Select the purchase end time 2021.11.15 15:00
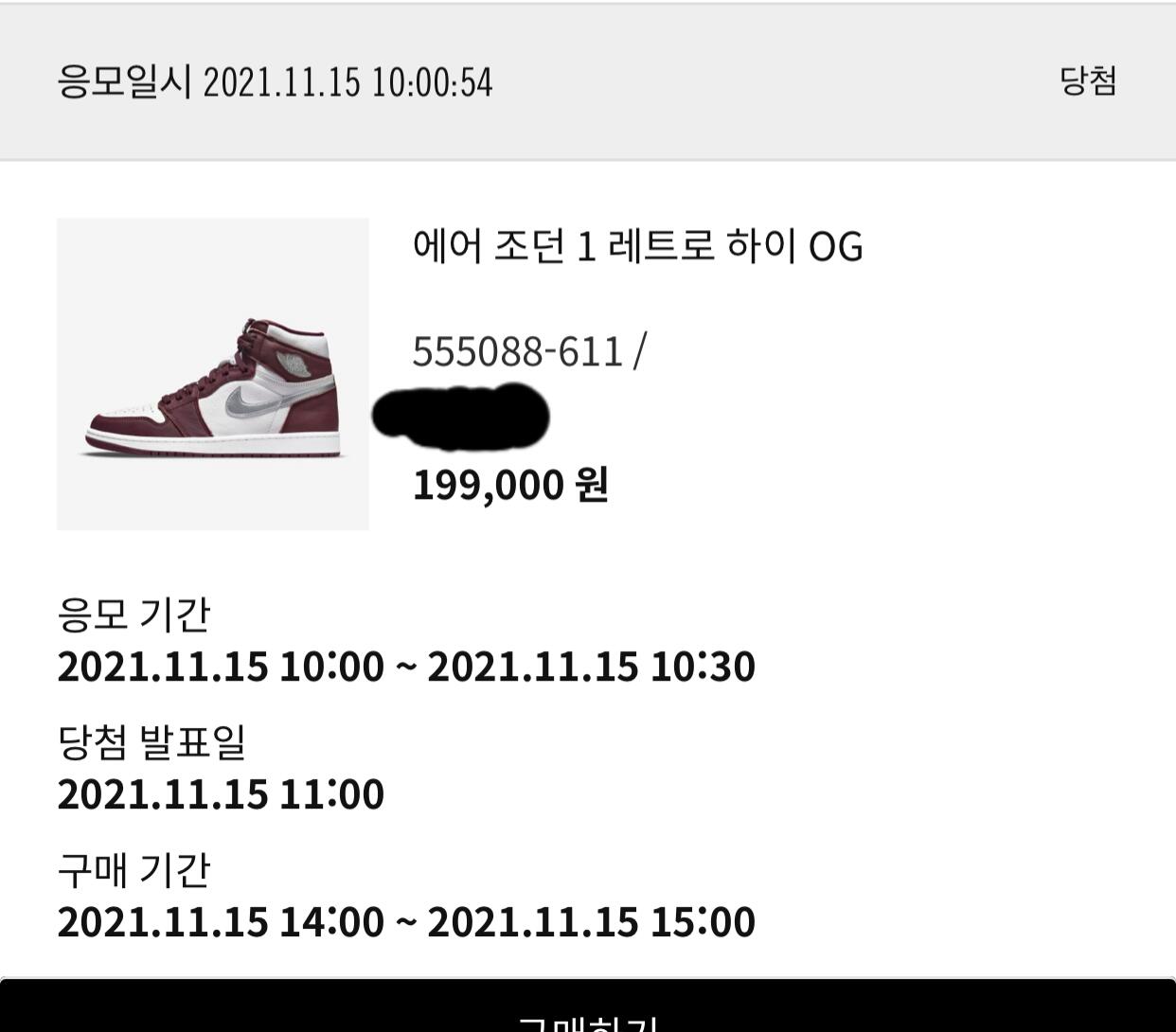Image resolution: width=1176 pixels, height=1032 pixels. click(591, 922)
